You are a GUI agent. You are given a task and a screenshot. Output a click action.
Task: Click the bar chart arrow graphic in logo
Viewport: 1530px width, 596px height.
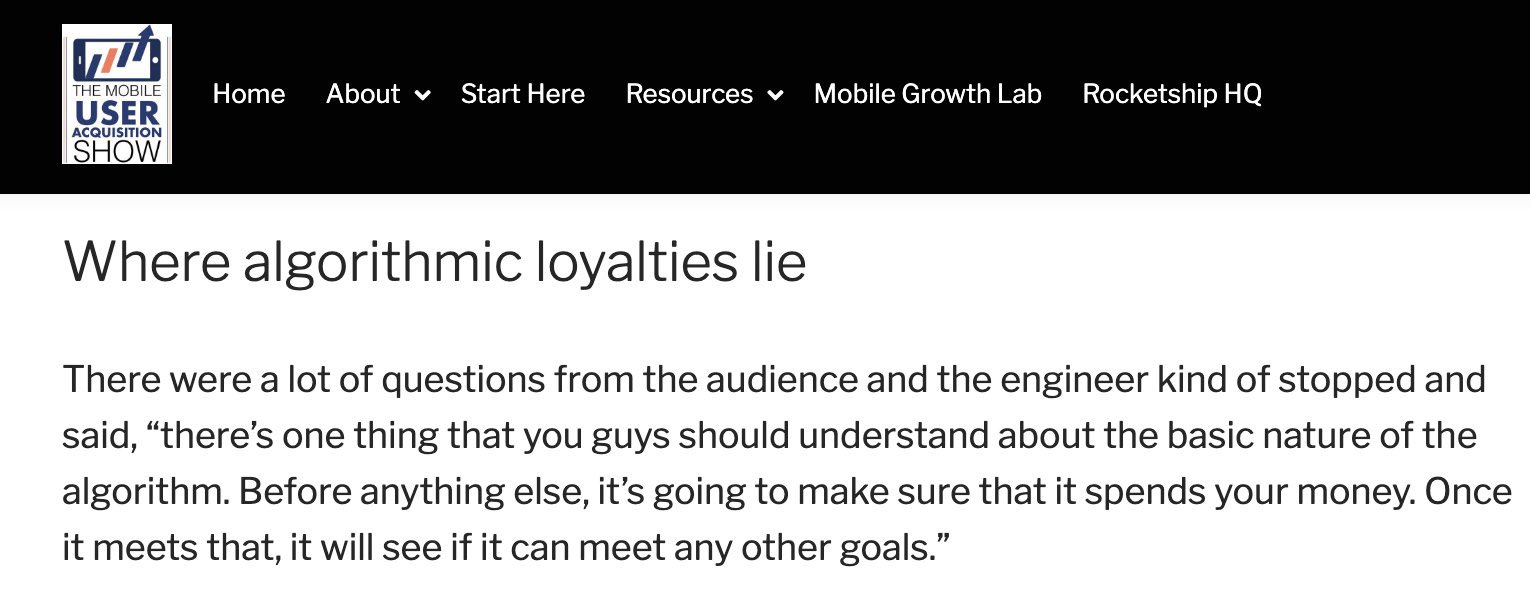(x=116, y=57)
